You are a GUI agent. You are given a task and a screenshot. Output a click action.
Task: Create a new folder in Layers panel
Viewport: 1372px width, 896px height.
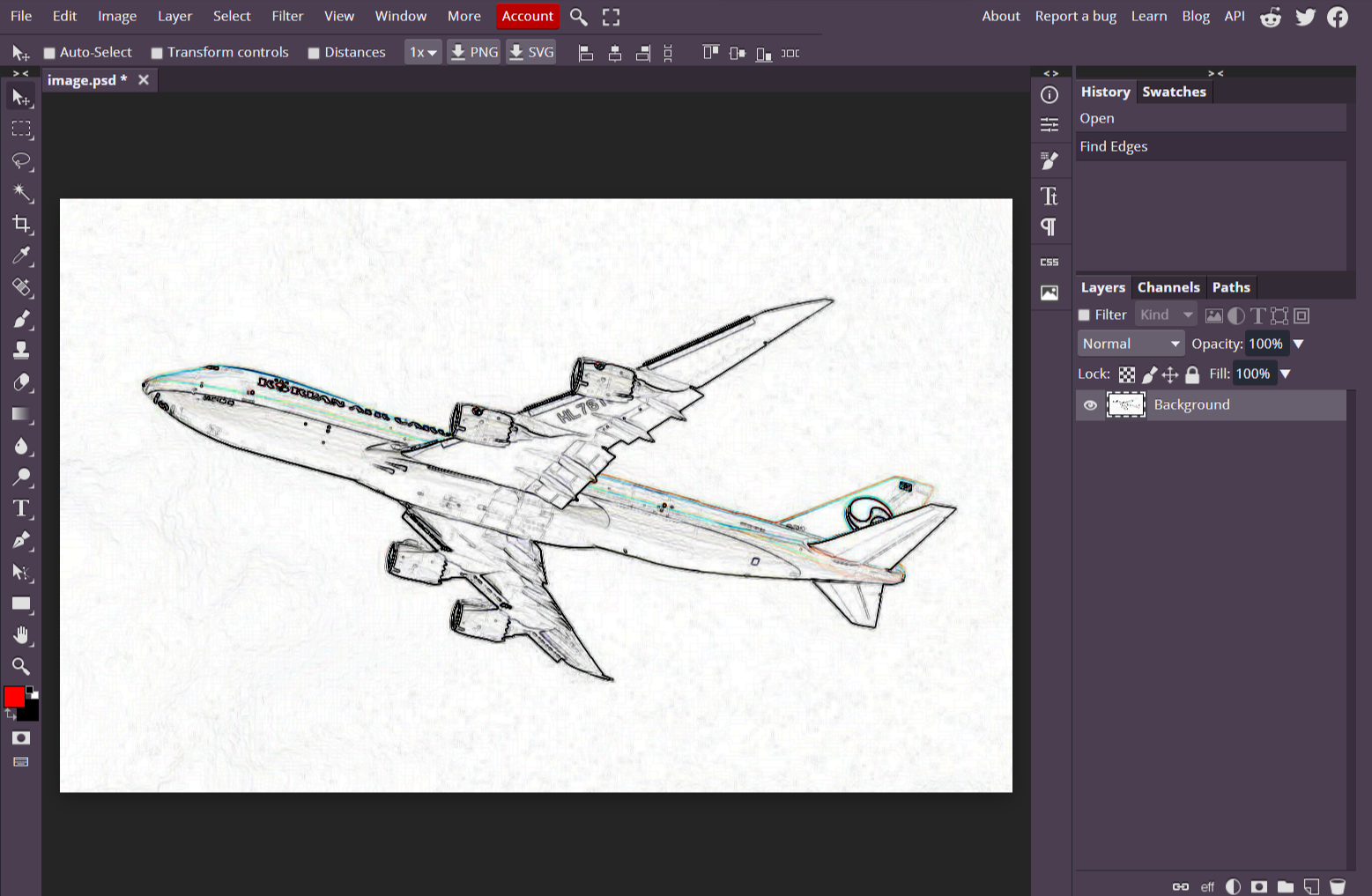coord(1286,886)
